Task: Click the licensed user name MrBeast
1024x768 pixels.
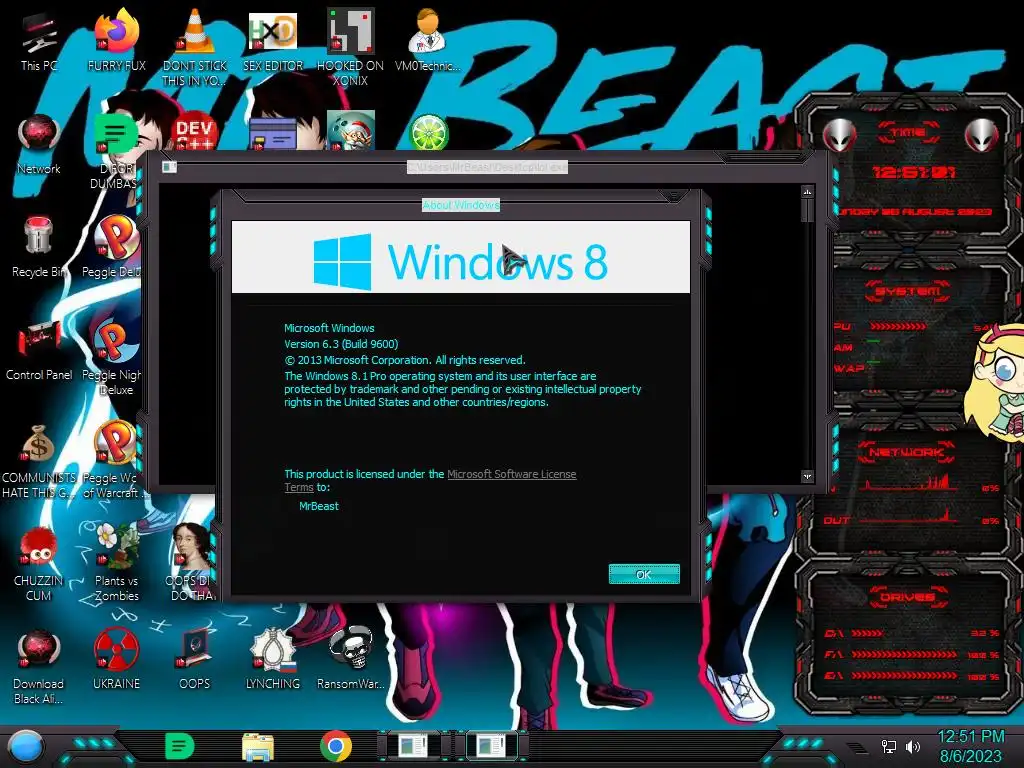Action: (319, 506)
